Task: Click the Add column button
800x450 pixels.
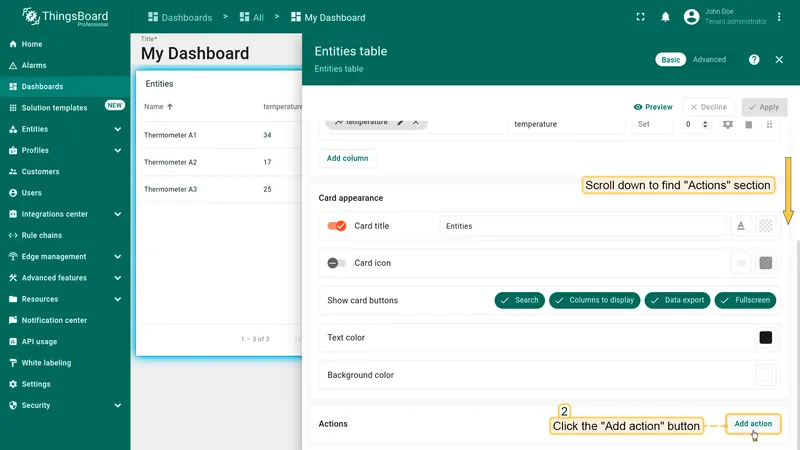Action: (x=347, y=158)
